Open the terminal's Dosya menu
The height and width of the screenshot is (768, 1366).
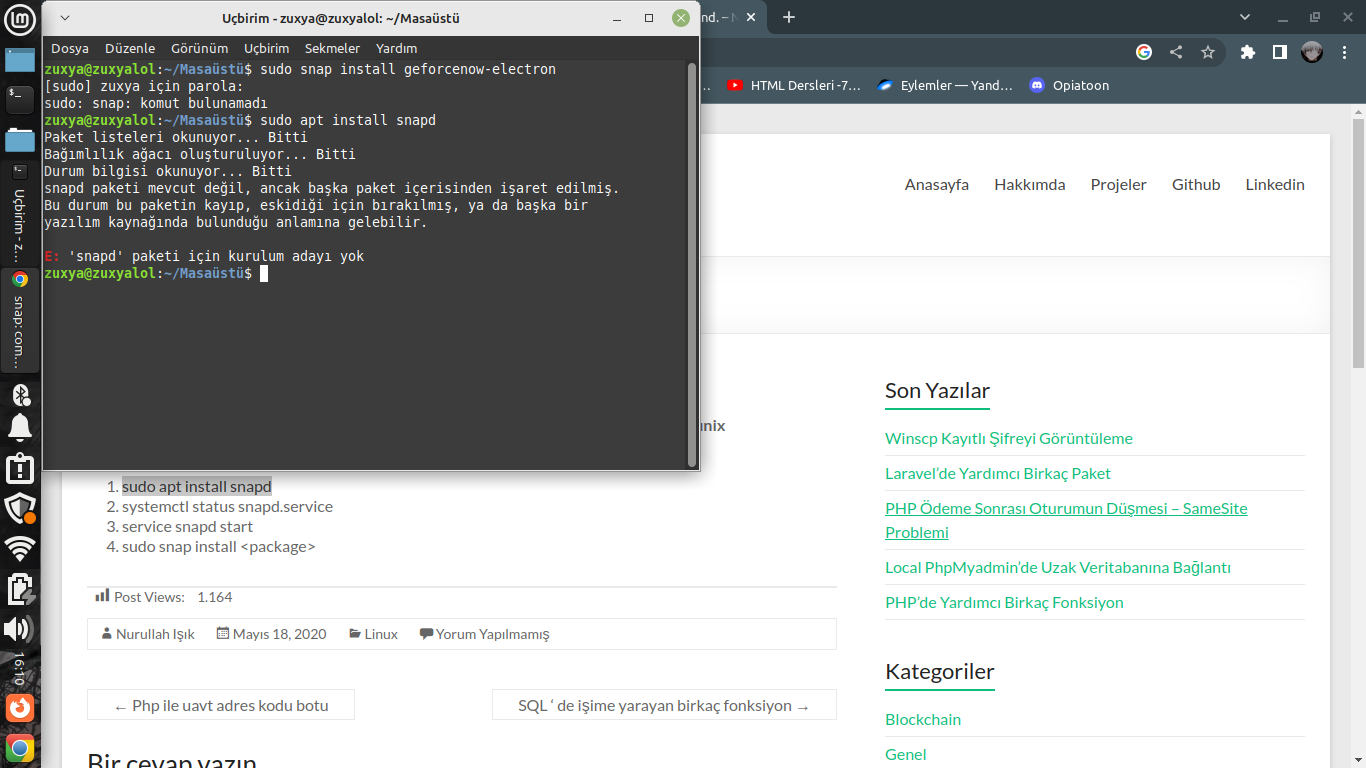70,48
